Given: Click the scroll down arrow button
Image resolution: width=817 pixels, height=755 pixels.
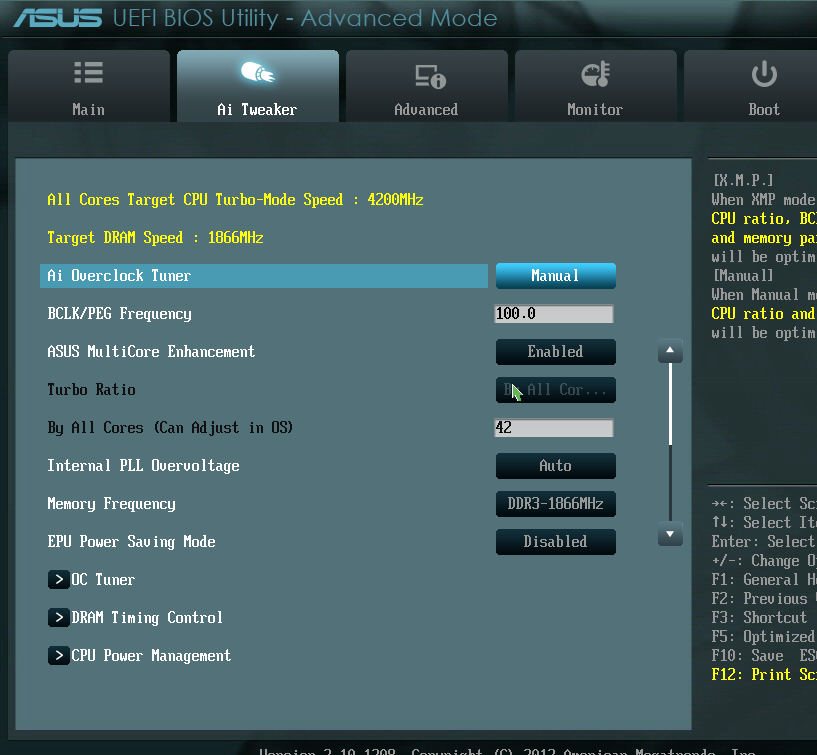Looking at the screenshot, I should pyautogui.click(x=670, y=534).
